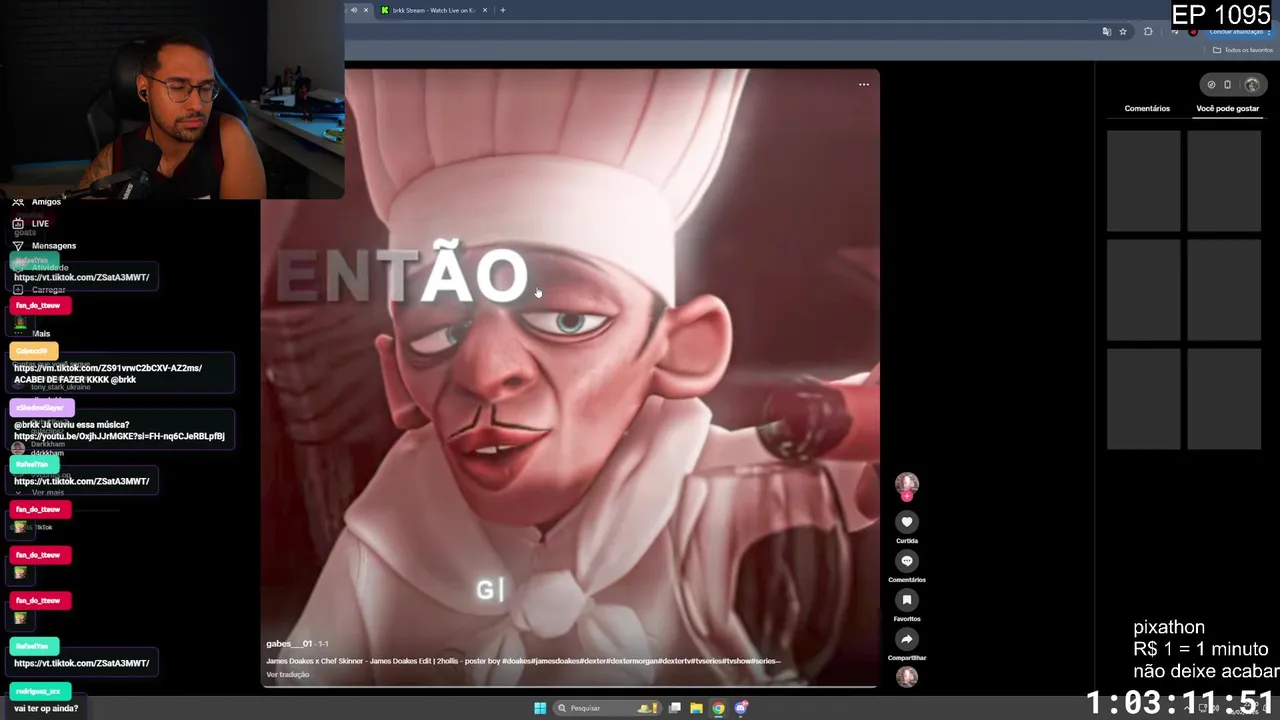1280x720 pixels.
Task: Open the spinning music disc below Compartilhar
Action: click(907, 677)
